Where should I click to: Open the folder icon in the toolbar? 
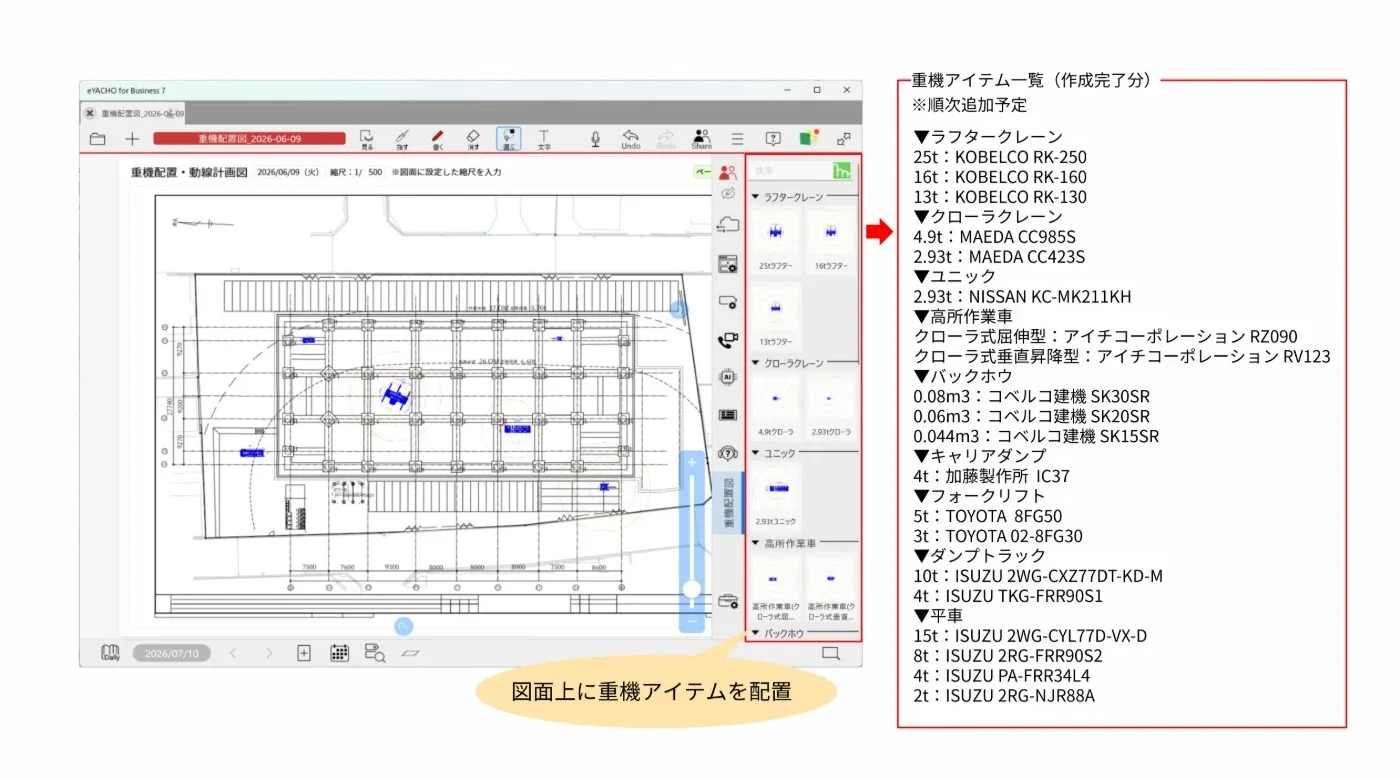pos(97,139)
